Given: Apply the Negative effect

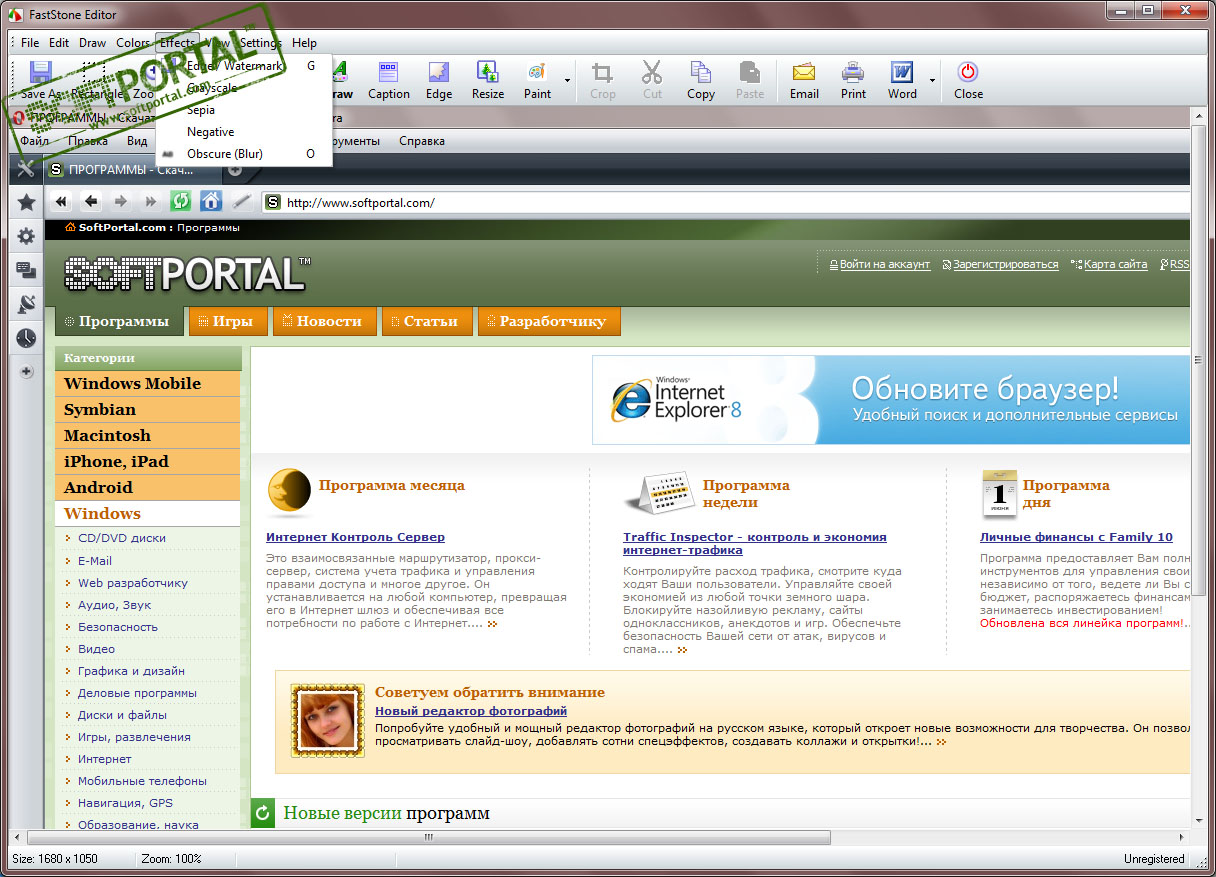Looking at the screenshot, I should tap(244, 132).
